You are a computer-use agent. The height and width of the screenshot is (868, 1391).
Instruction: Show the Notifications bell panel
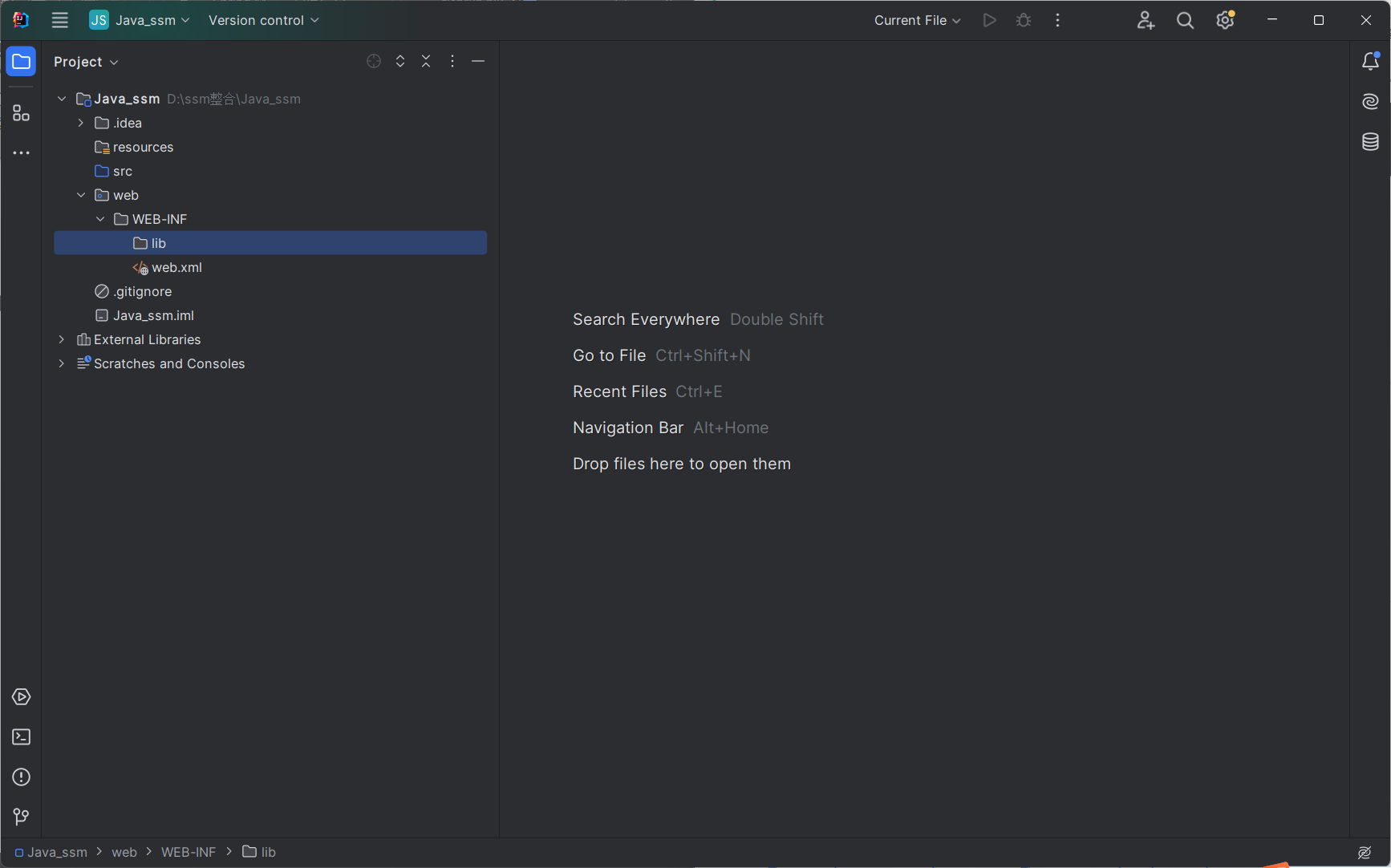point(1370,62)
